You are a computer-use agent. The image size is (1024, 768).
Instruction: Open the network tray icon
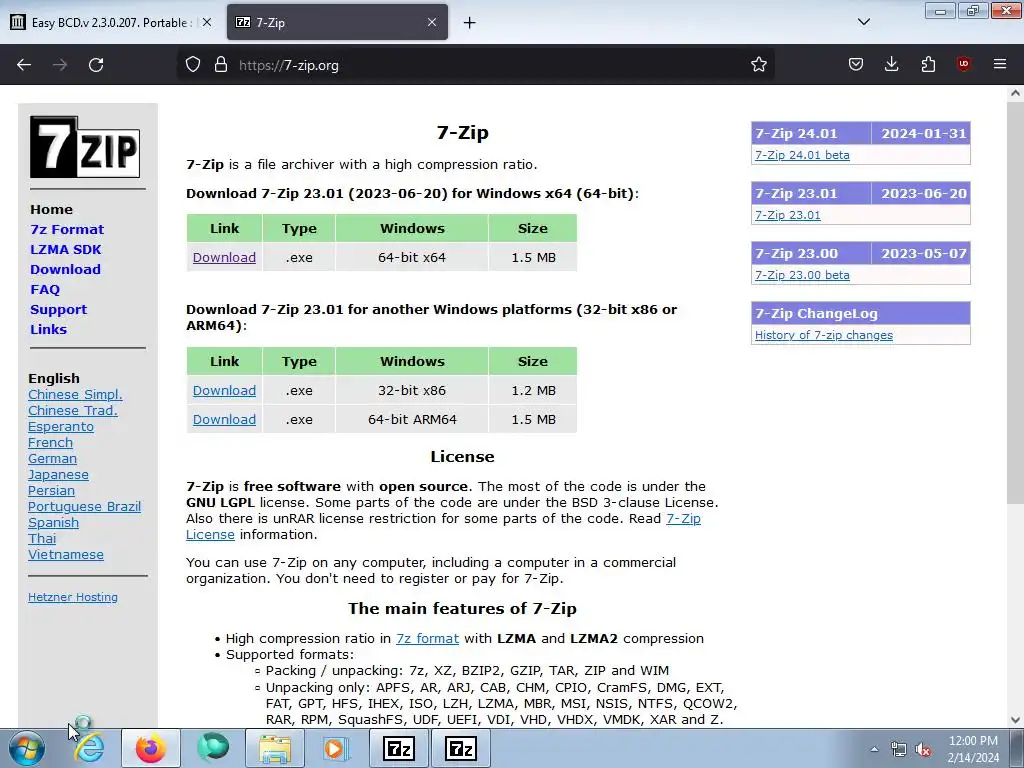[899, 749]
